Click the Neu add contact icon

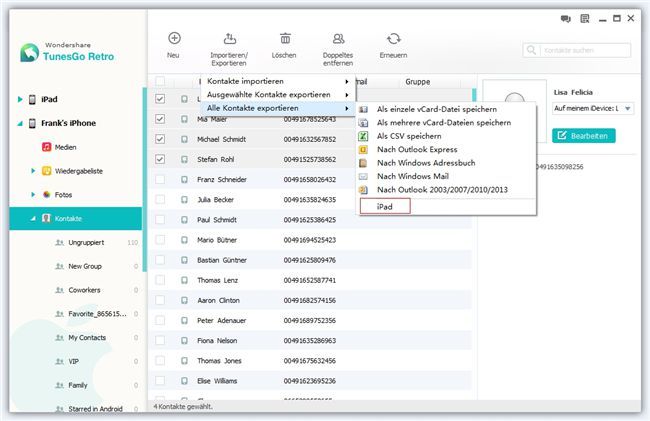click(174, 39)
